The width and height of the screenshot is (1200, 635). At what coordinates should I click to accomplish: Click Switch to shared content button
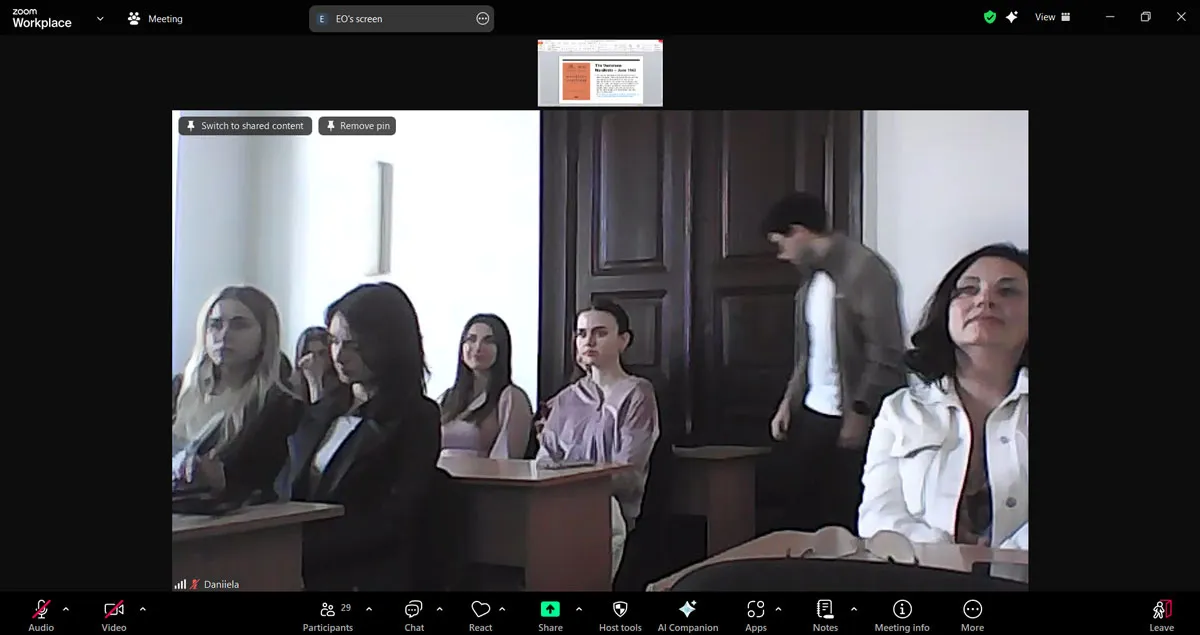pos(244,126)
